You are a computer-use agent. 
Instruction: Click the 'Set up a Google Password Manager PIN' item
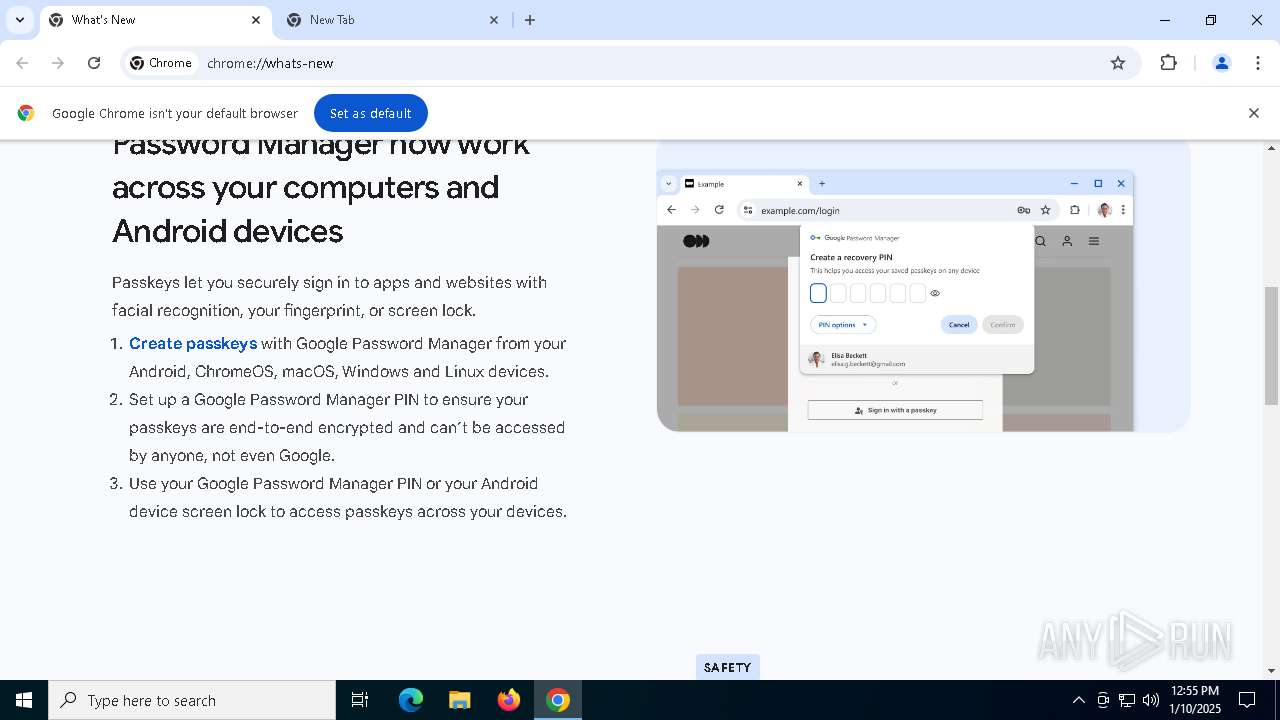347,427
